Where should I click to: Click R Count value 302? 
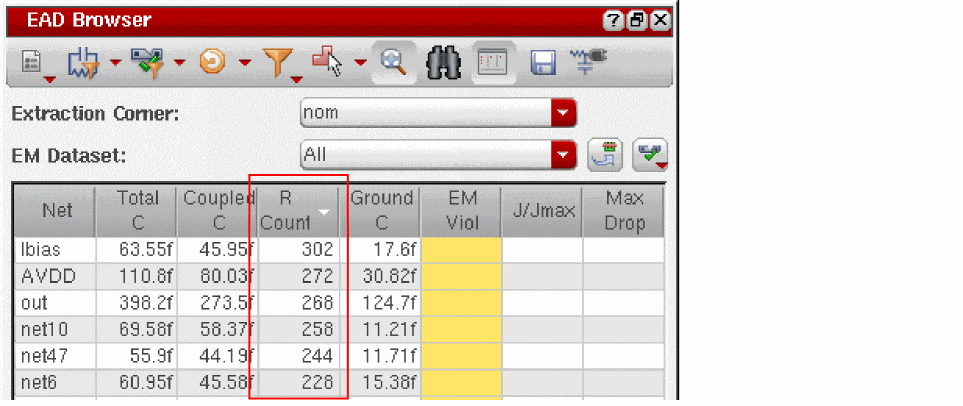click(x=317, y=250)
